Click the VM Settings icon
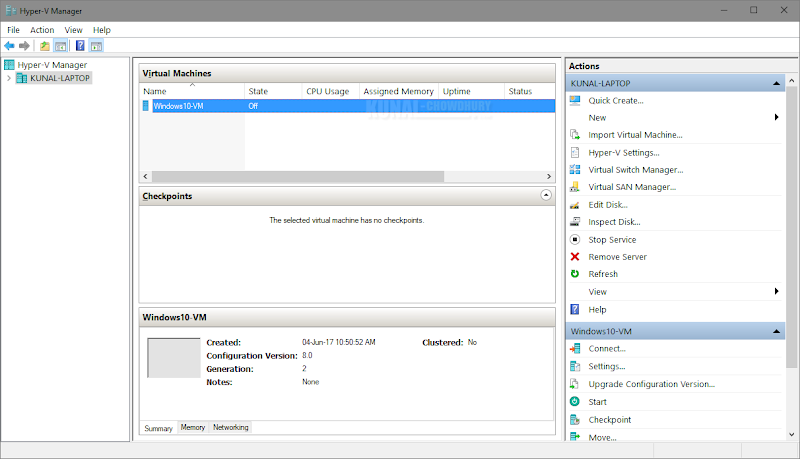The height and width of the screenshot is (459, 800). point(575,366)
